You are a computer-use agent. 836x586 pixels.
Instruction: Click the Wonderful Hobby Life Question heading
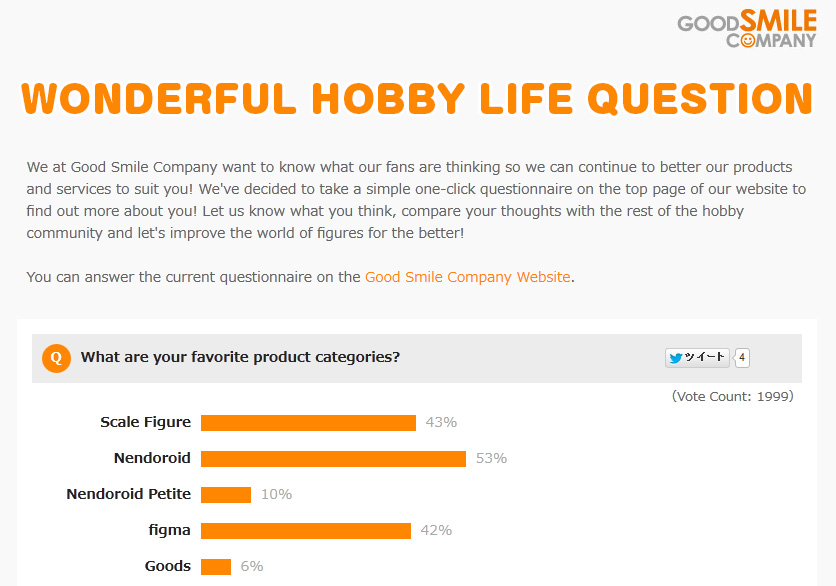pyautogui.click(x=417, y=98)
